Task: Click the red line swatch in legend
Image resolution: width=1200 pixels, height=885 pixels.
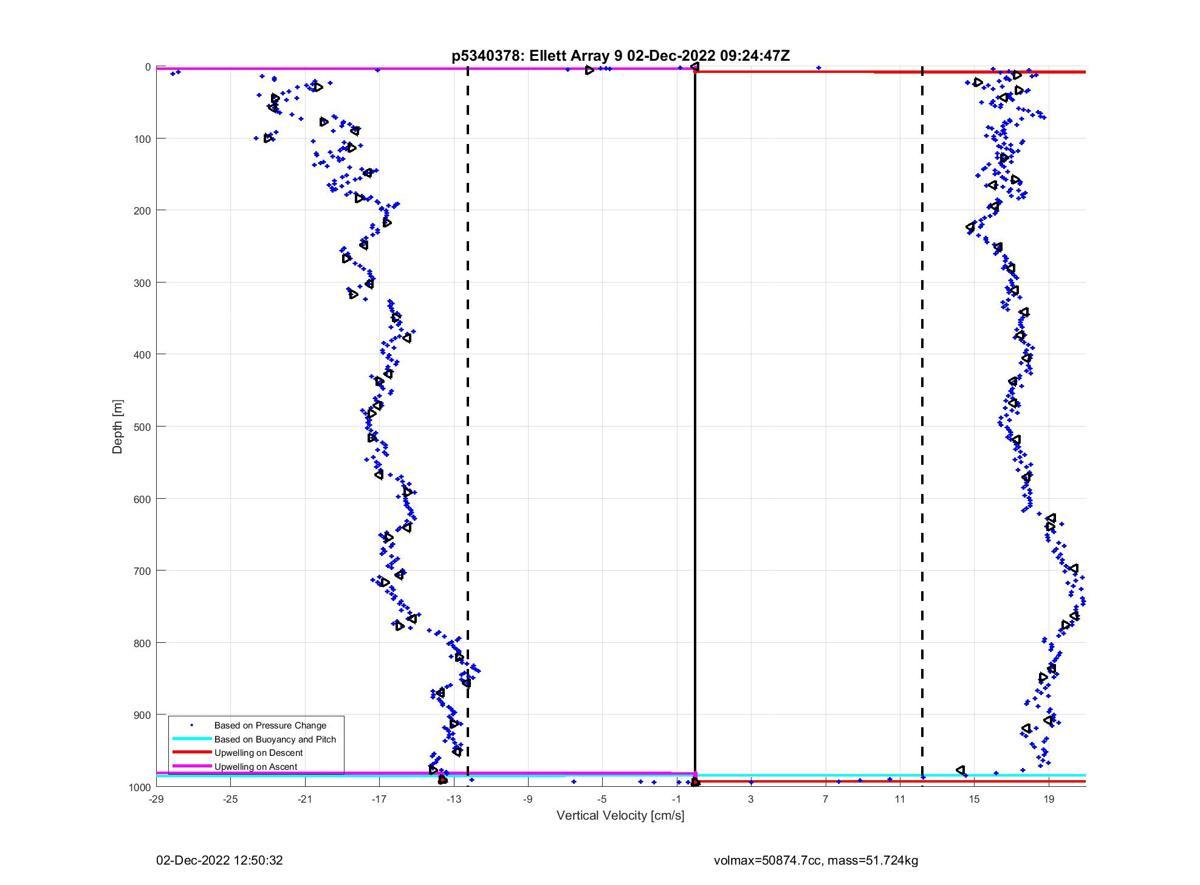Action: pyautogui.click(x=191, y=753)
